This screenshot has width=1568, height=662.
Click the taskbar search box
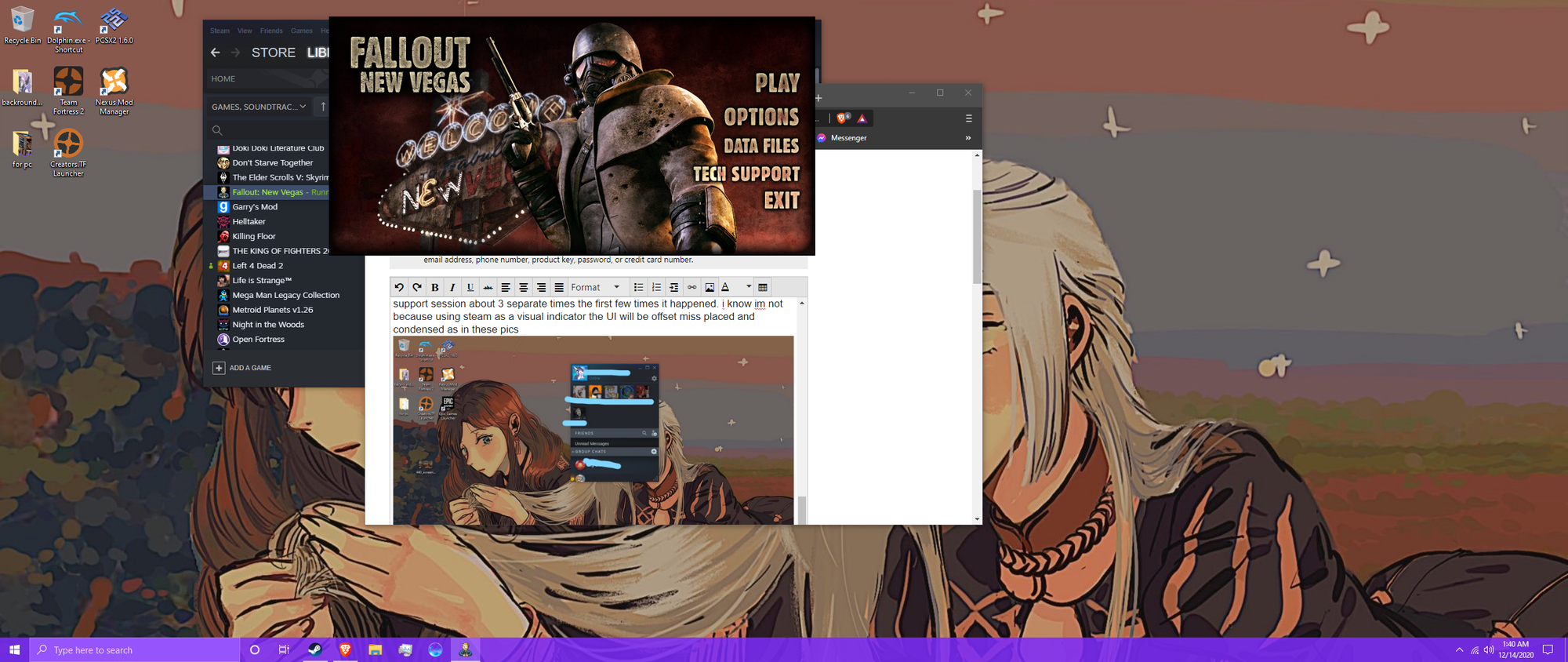135,649
